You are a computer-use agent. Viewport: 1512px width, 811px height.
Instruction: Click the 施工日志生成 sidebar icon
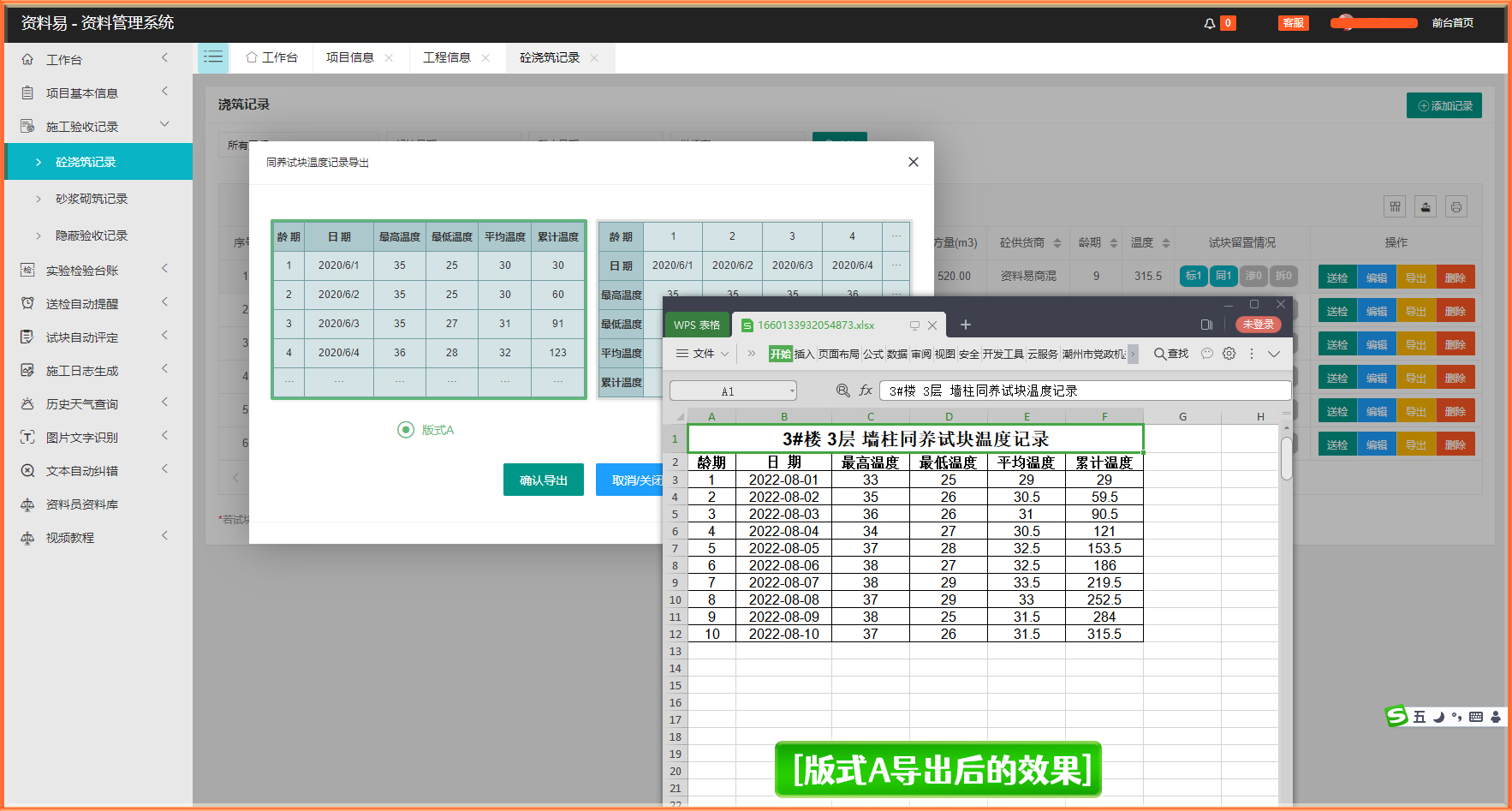click(27, 371)
